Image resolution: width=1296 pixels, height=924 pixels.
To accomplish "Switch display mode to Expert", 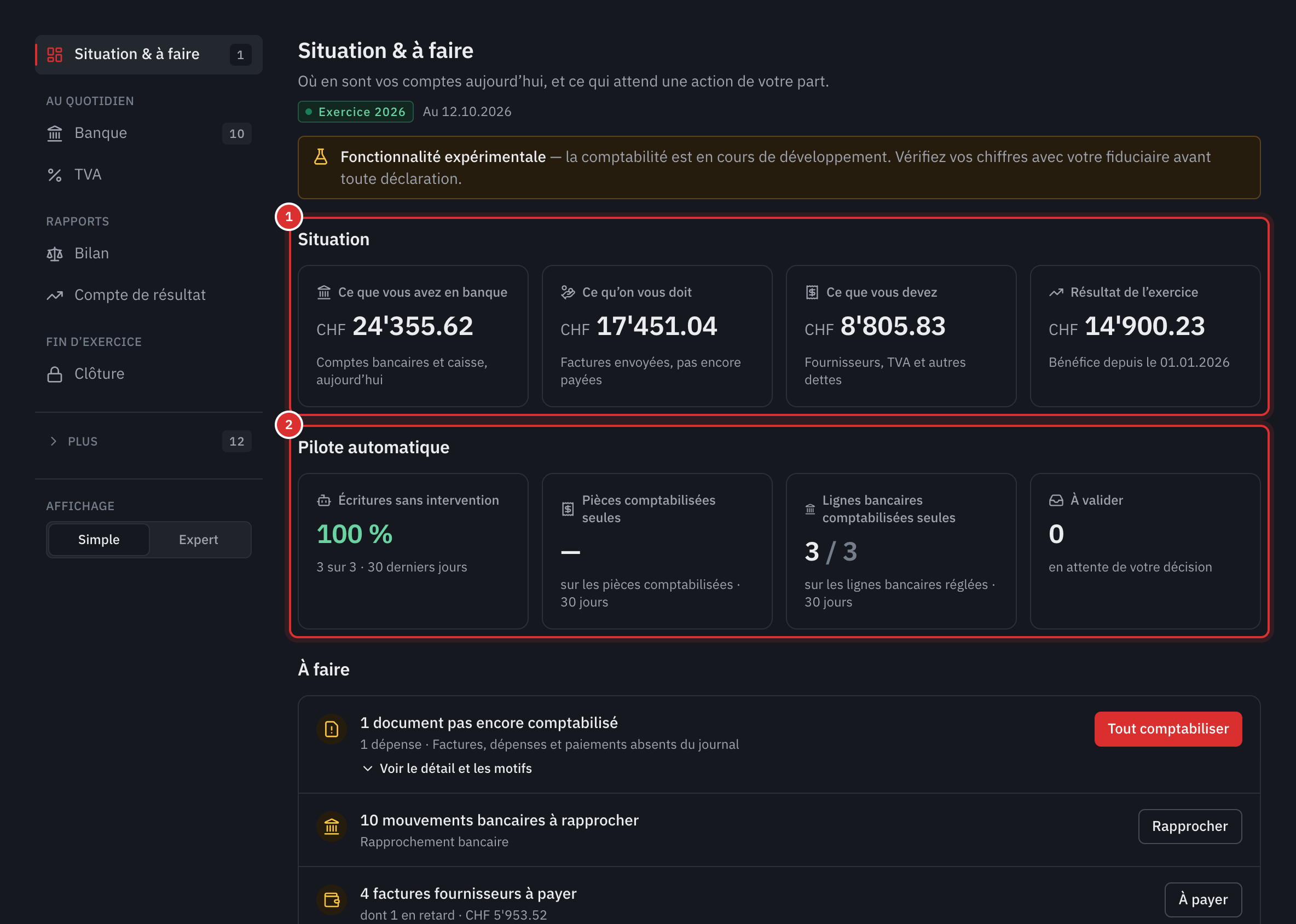I will (199, 540).
